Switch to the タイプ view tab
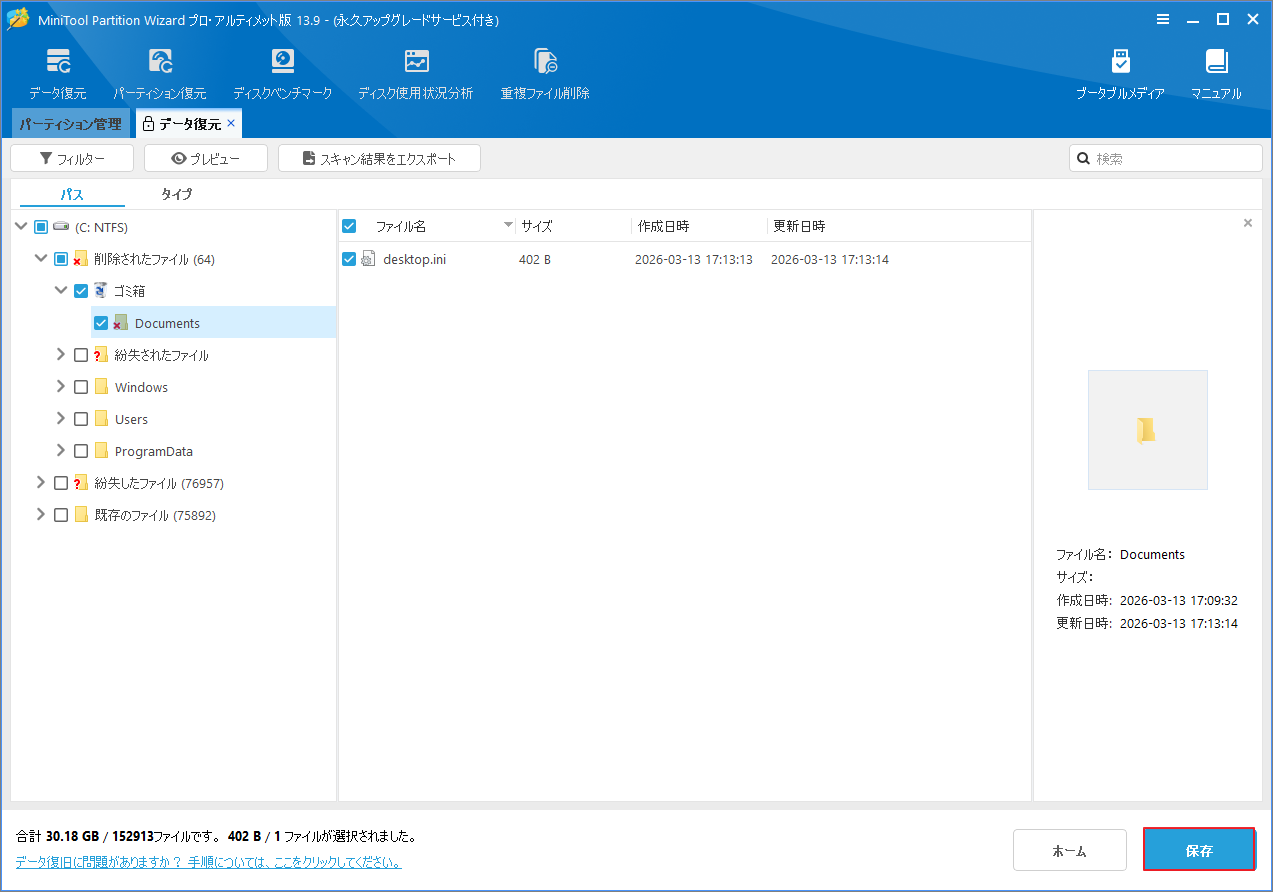This screenshot has width=1273, height=892. [176, 194]
